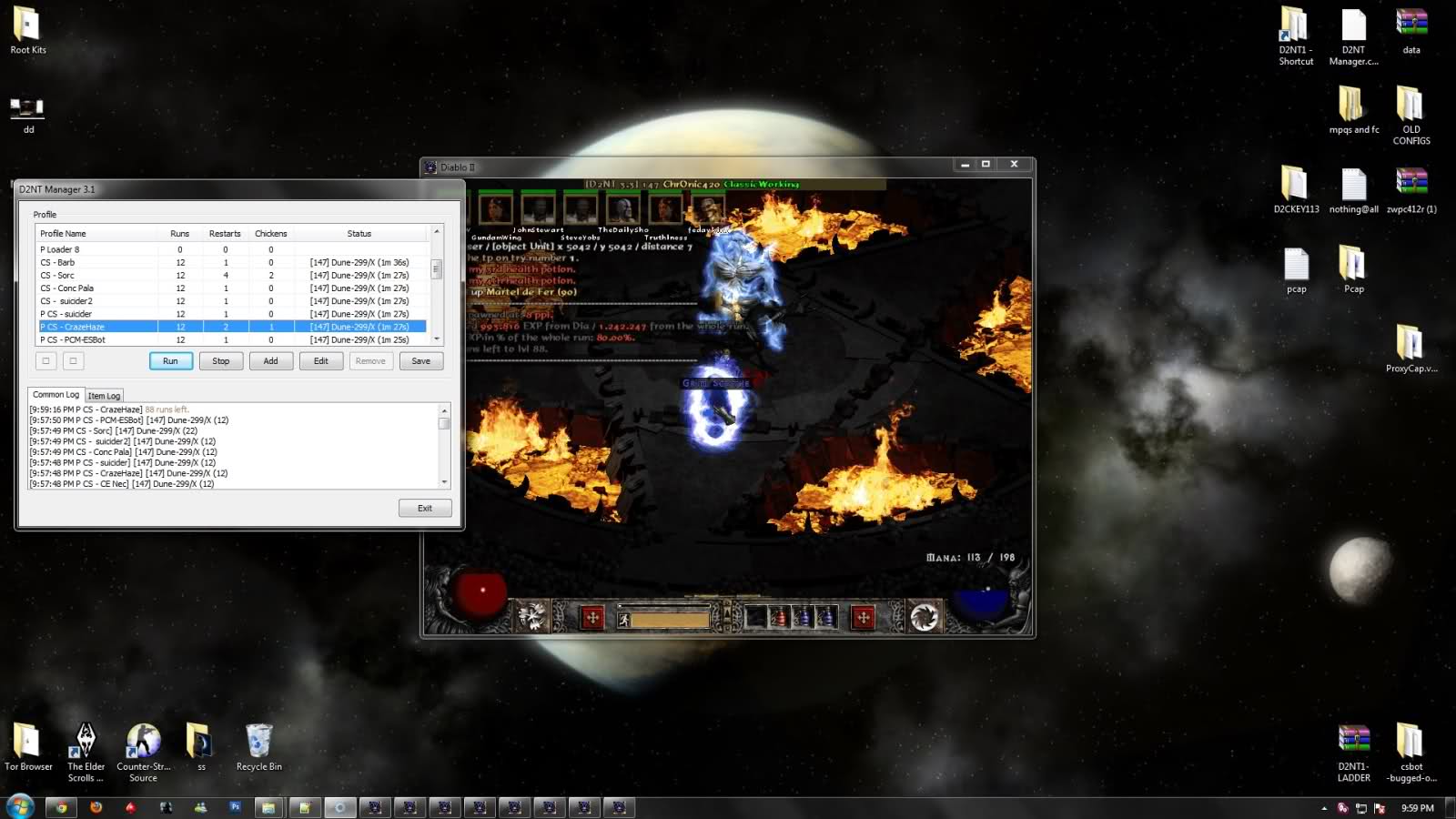Select the CS - Conc Pala profile

point(232,288)
